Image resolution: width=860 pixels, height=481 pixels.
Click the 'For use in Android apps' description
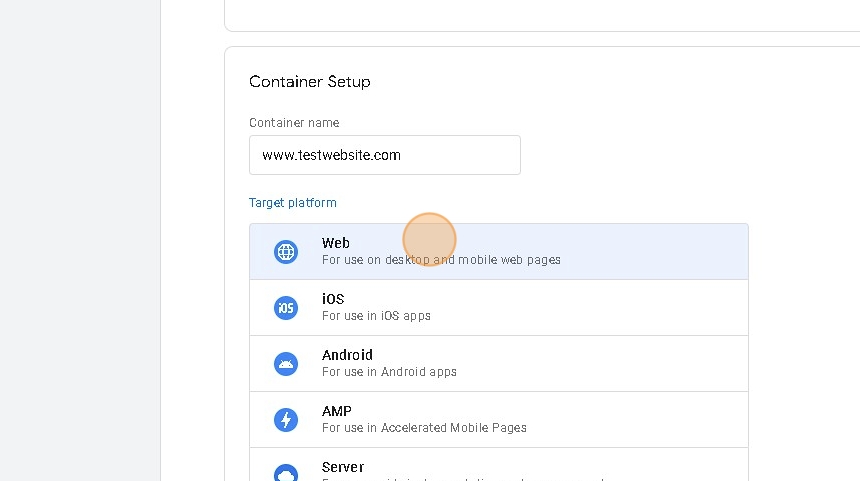pyautogui.click(x=389, y=372)
